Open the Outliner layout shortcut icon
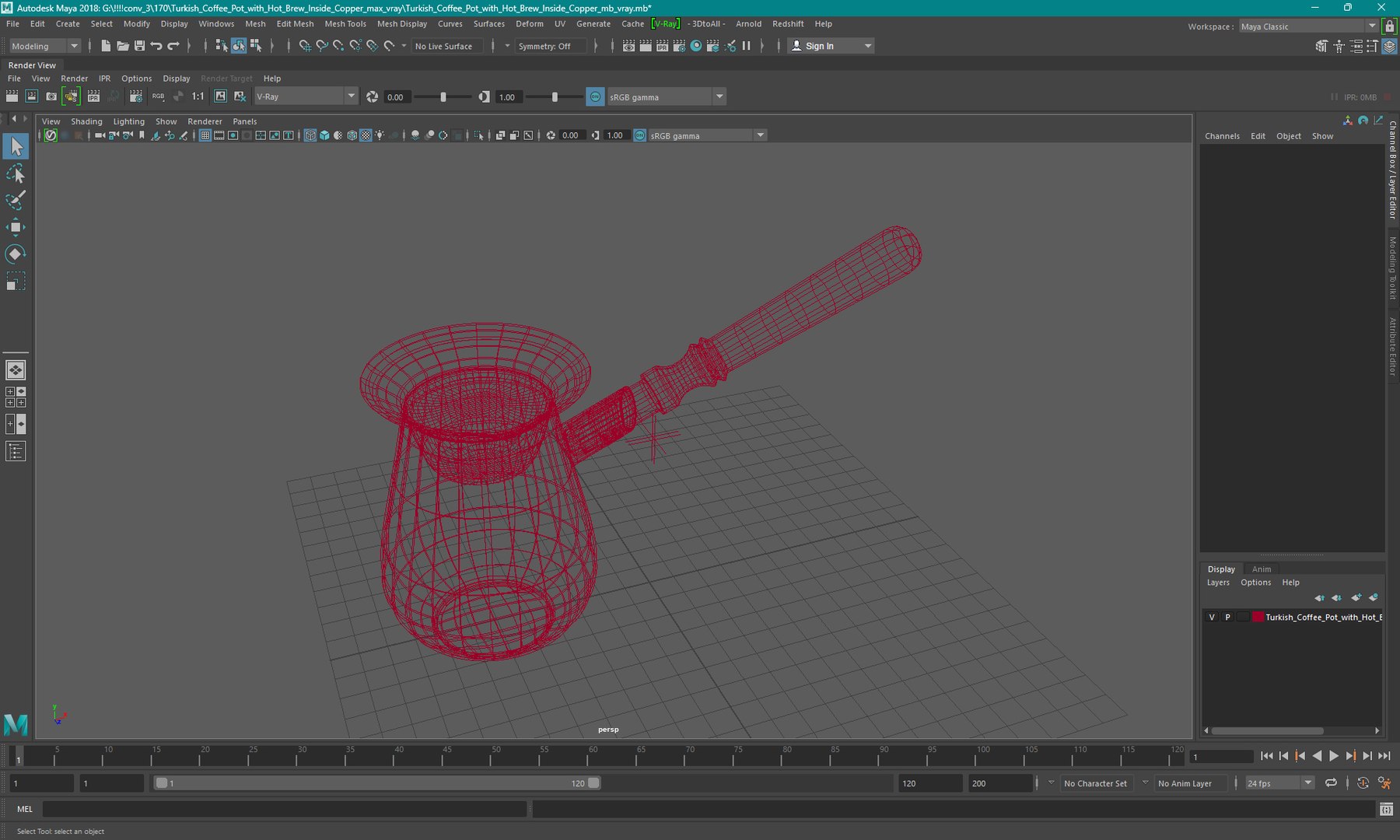 tap(16, 451)
